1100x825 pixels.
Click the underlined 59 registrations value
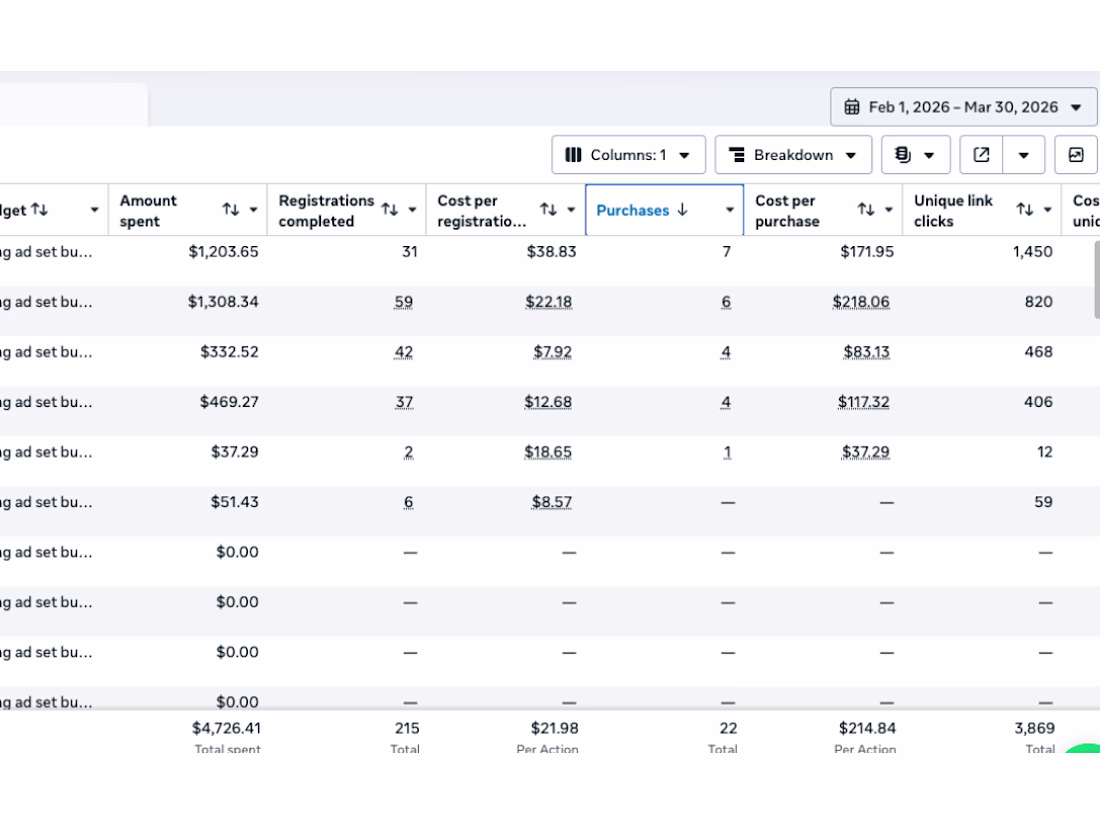[404, 302]
